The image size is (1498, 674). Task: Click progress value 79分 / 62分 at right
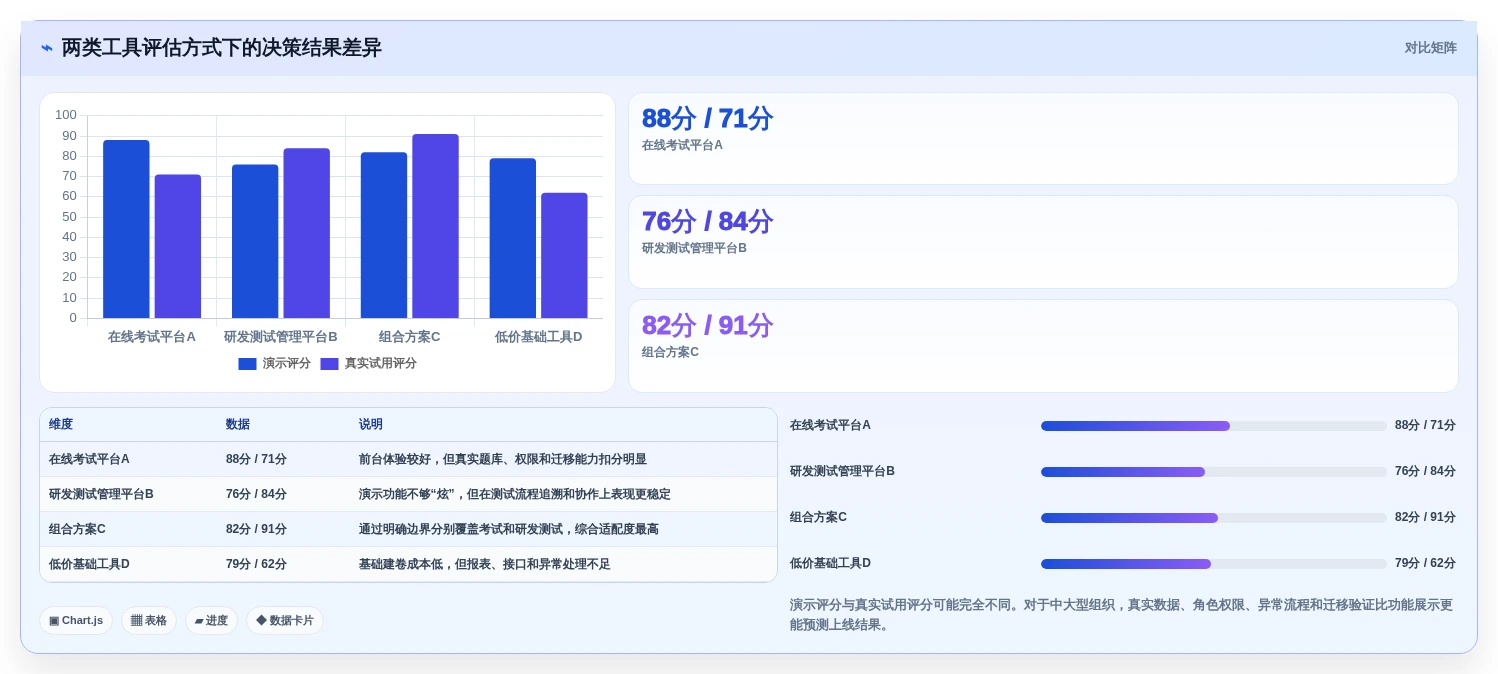1425,563
